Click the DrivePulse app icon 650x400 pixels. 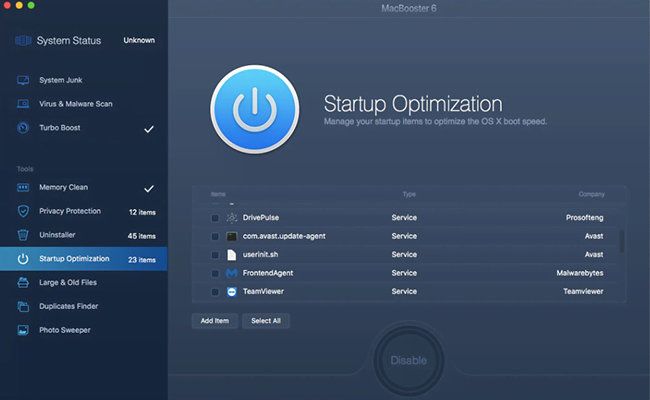click(x=232, y=218)
